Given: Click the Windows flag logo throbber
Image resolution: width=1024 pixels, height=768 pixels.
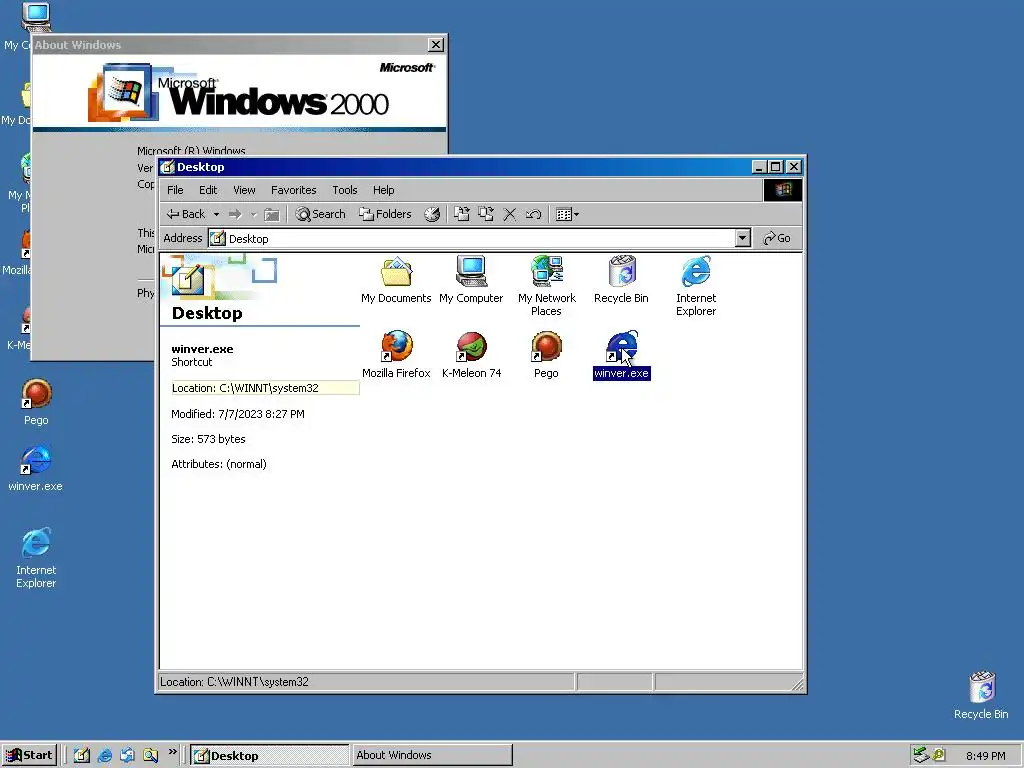Looking at the screenshot, I should click(x=782, y=190).
